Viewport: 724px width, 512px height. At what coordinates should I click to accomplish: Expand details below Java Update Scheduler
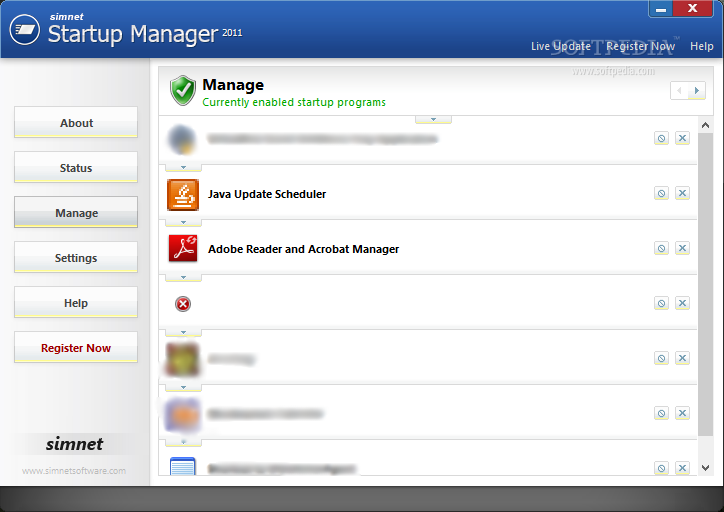pyautogui.click(x=183, y=223)
